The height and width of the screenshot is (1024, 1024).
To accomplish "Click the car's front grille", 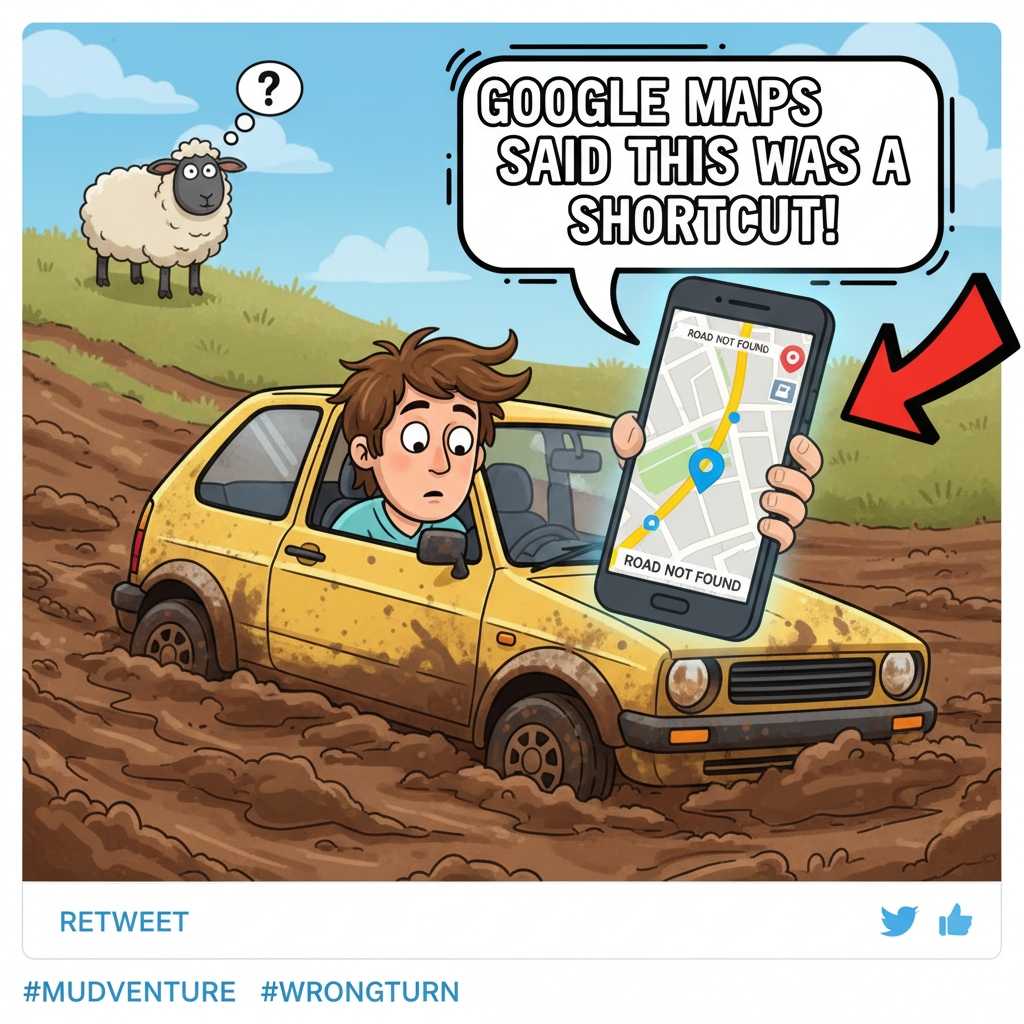I will (x=801, y=680).
